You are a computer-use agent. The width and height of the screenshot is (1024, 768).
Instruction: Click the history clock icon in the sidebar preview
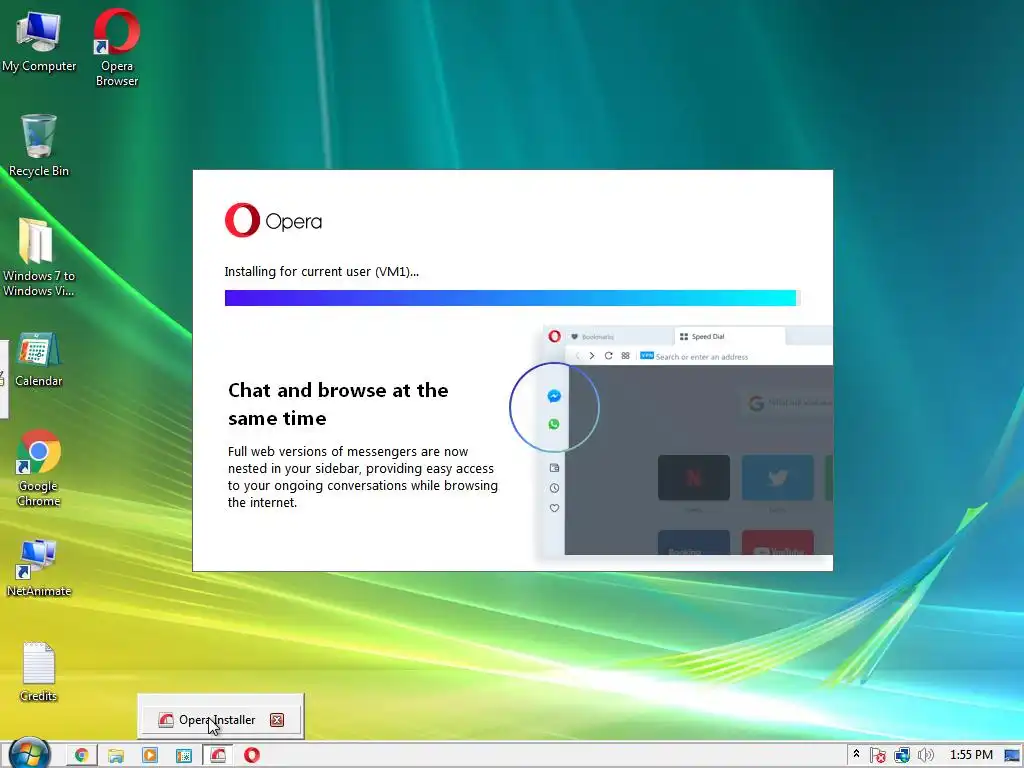[x=554, y=488]
